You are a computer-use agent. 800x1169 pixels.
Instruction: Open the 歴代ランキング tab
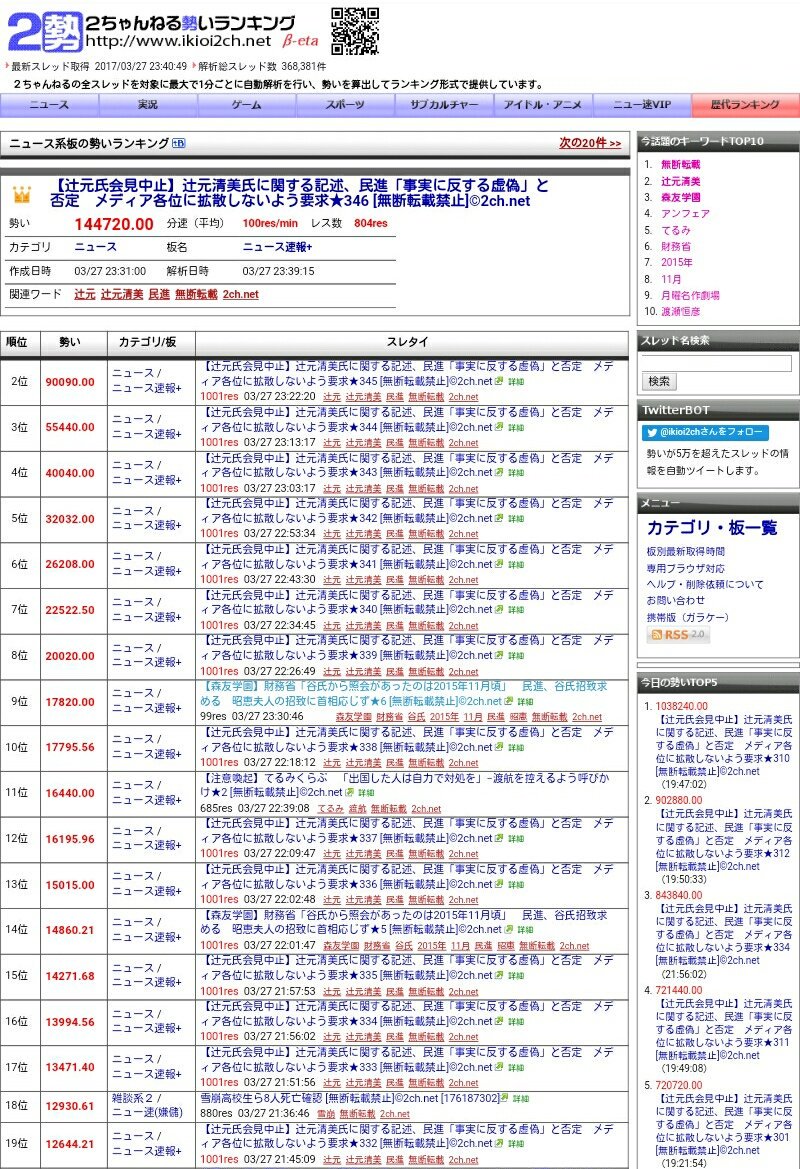pyautogui.click(x=745, y=105)
